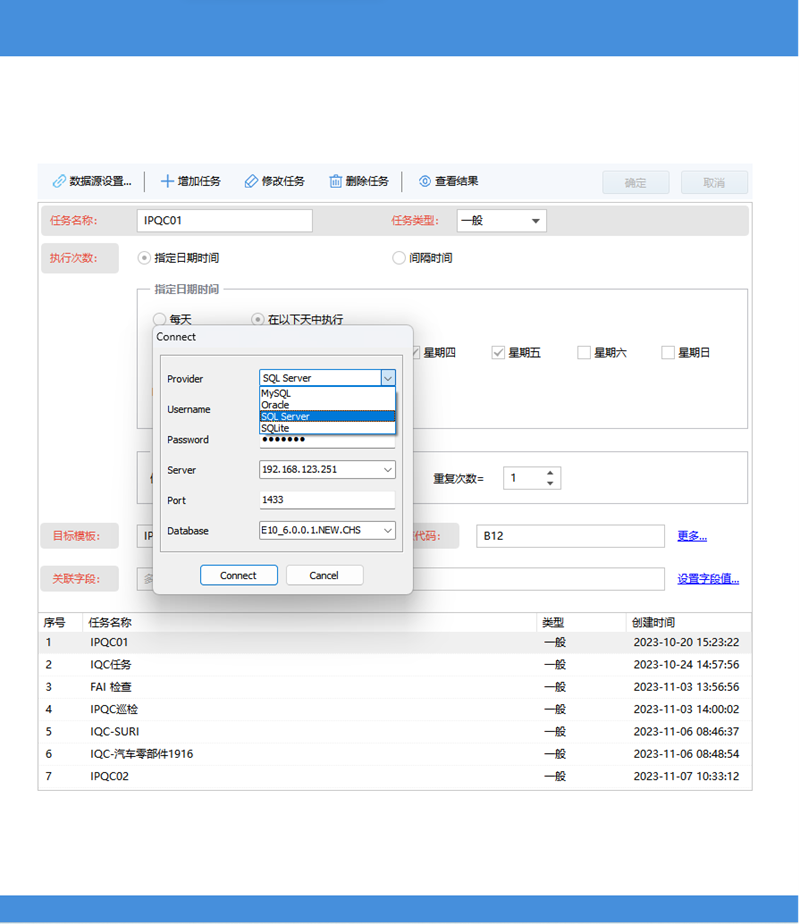The width and height of the screenshot is (800, 924).
Task: Open the Provider dropdown in Connect dialog
Action: (x=390, y=378)
